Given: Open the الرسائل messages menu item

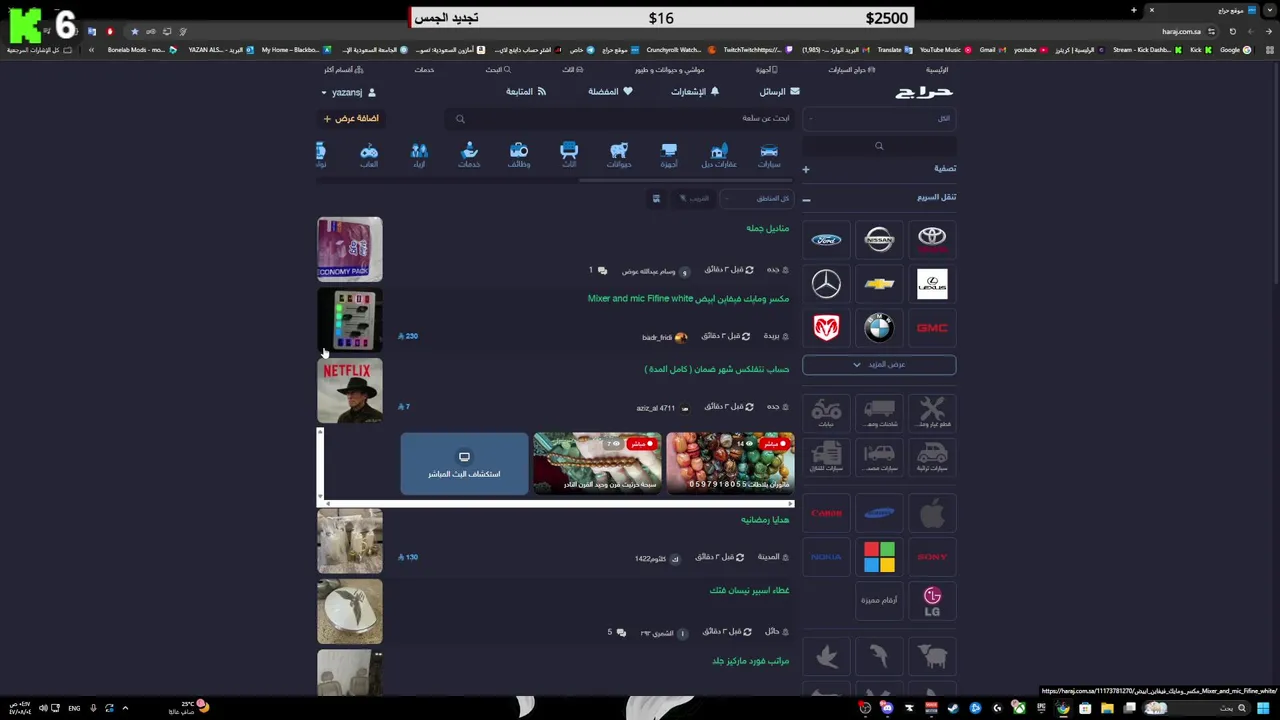Looking at the screenshot, I should [x=779, y=92].
